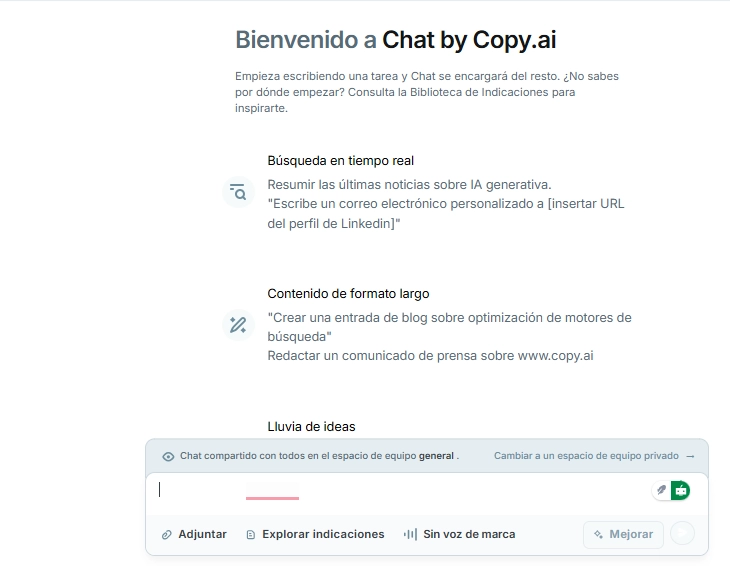Click the long-form content pencil icon
730x566 pixels.
(x=238, y=325)
